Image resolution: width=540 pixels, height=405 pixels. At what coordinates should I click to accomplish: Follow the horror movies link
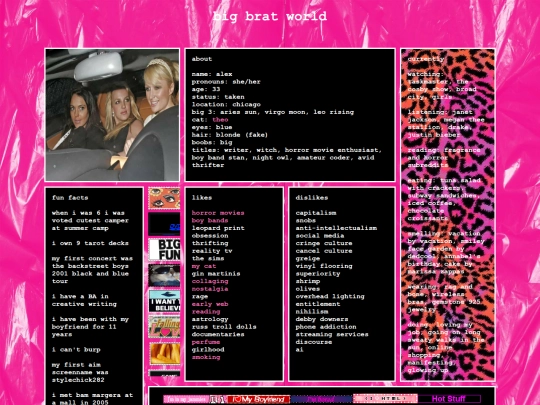[x=218, y=213]
